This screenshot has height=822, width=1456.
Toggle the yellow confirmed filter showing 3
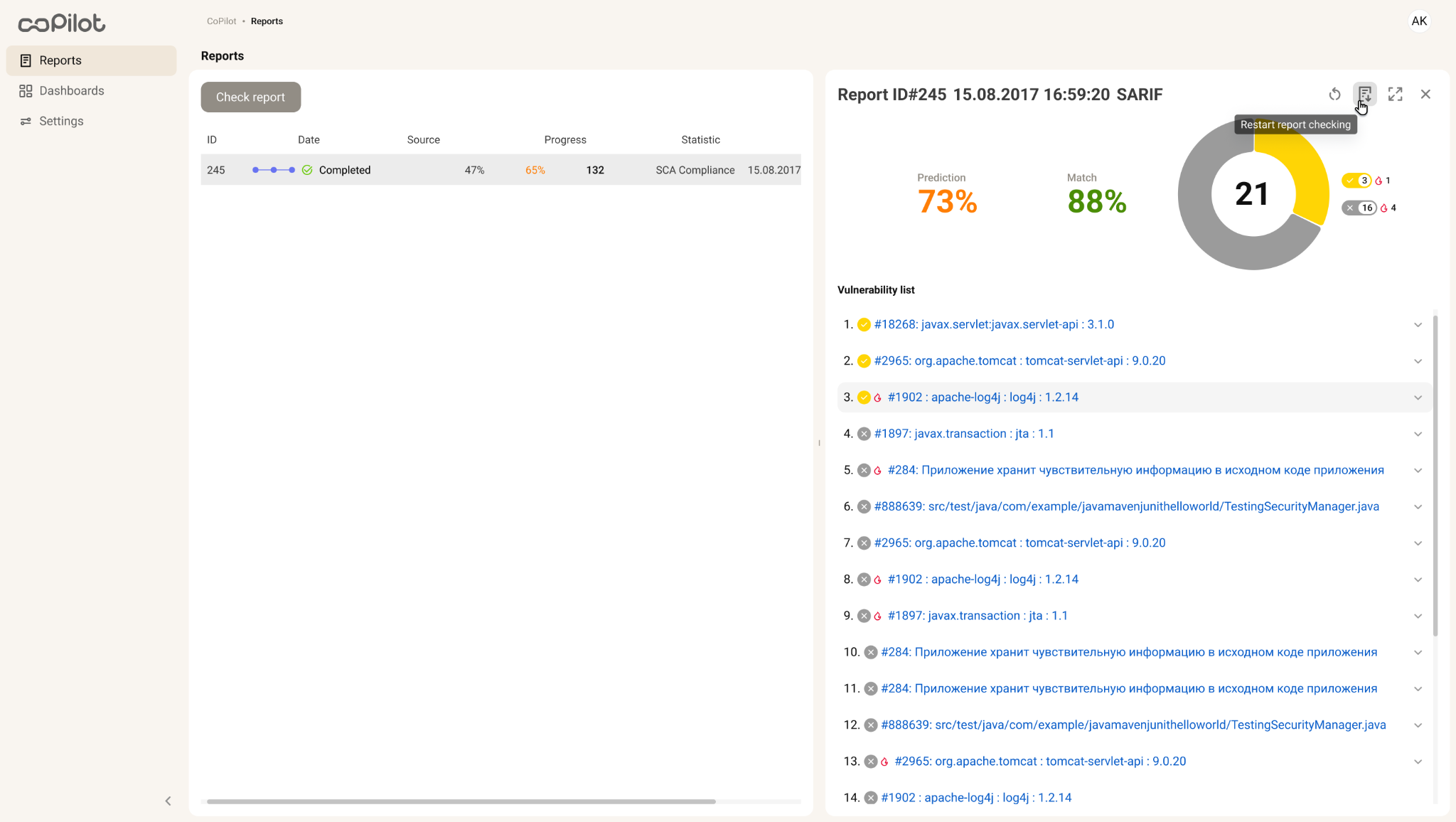pyautogui.click(x=1356, y=181)
